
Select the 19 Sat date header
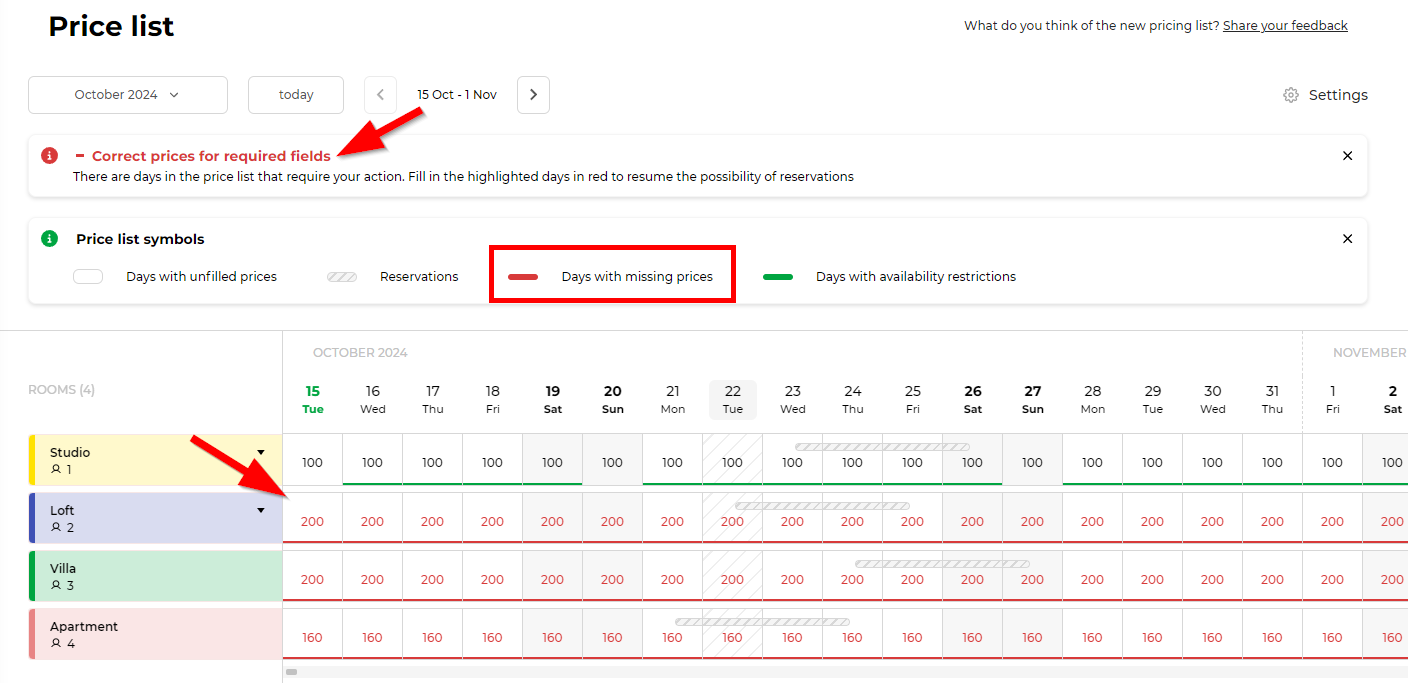[553, 399]
